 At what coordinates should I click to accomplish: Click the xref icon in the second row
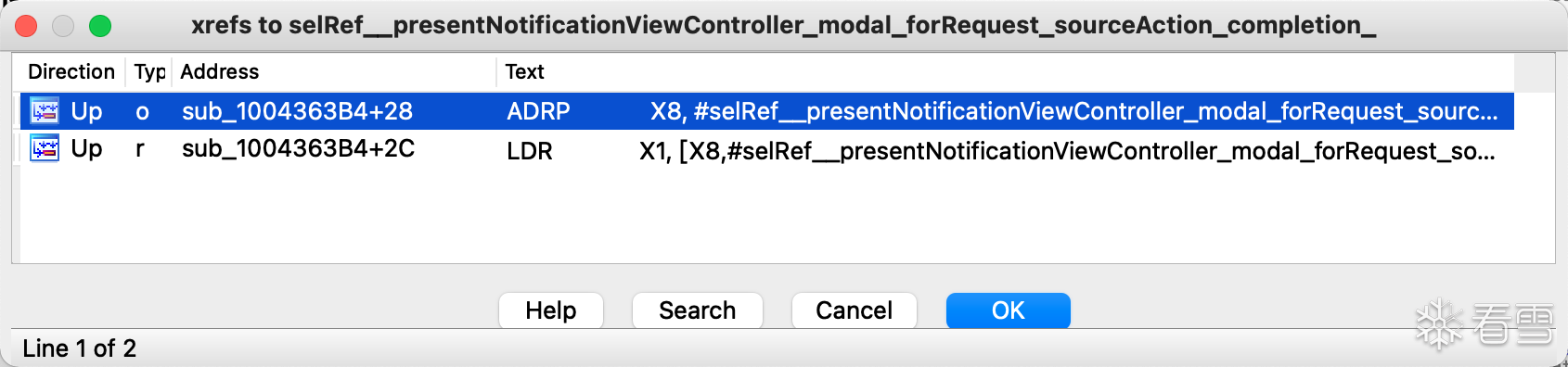[45, 148]
